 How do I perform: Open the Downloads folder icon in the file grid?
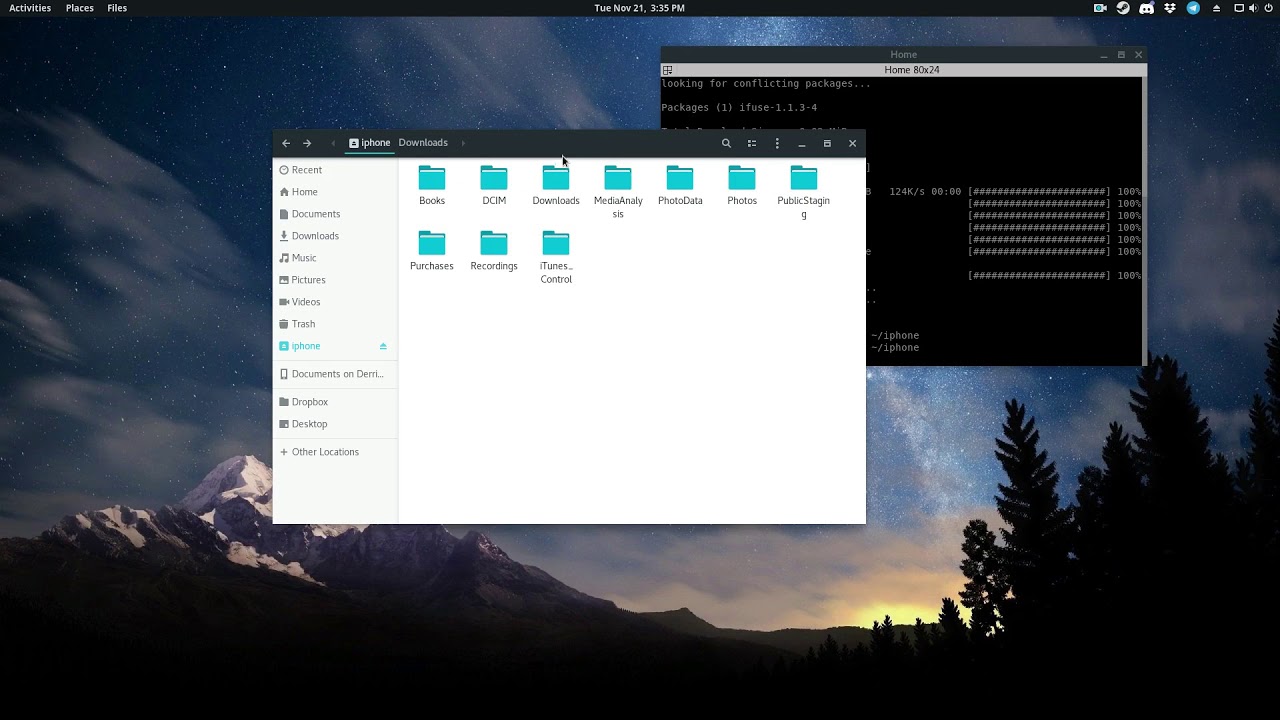(x=556, y=186)
